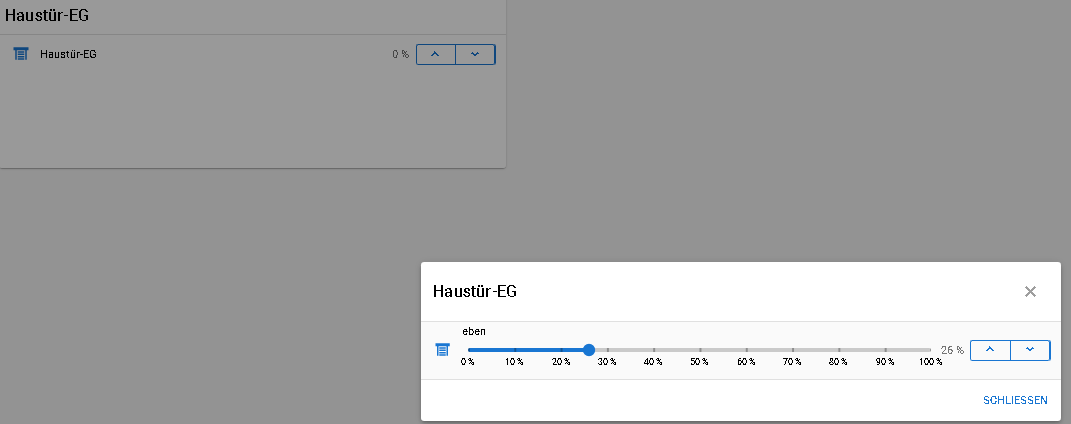Image resolution: width=1071 pixels, height=424 pixels.
Task: Select the Haustür-EG entry label in the card
Action: pos(68,54)
